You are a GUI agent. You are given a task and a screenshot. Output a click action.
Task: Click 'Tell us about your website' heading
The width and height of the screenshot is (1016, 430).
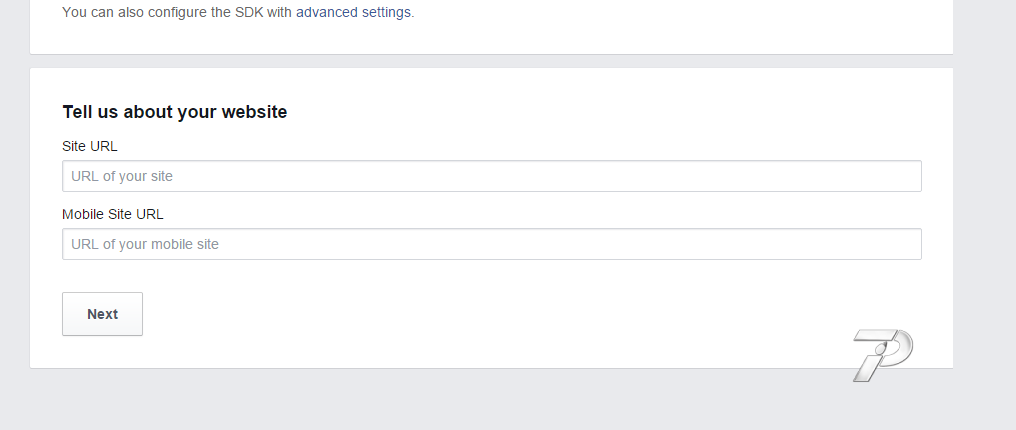pos(175,112)
